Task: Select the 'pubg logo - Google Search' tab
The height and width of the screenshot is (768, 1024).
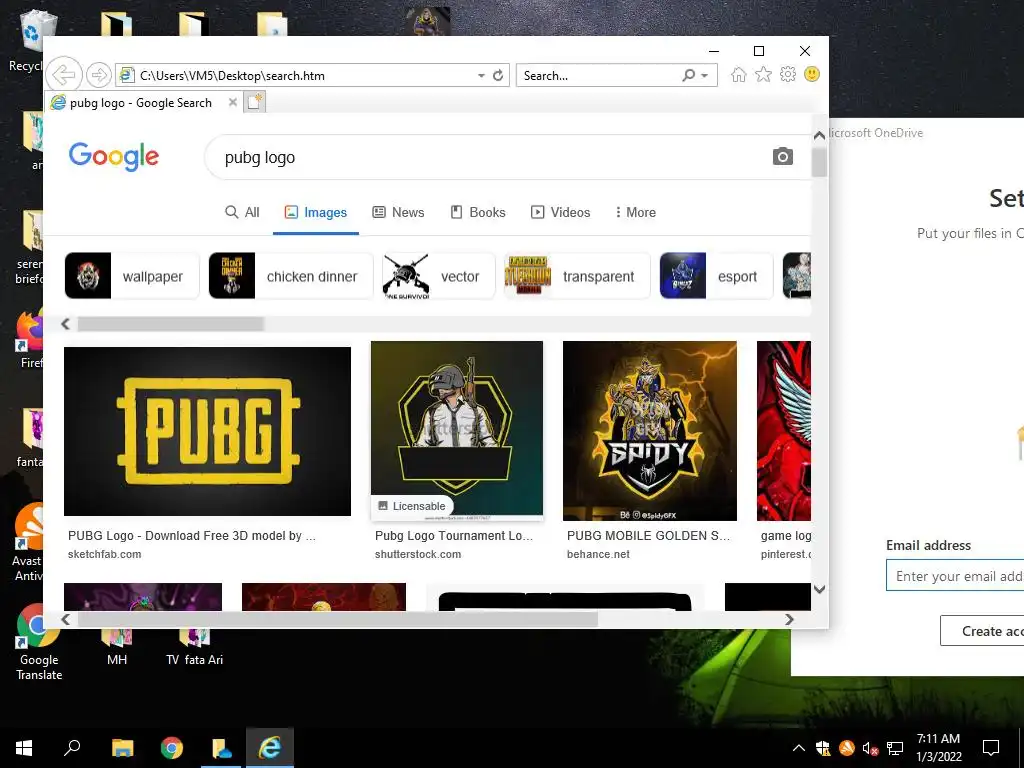Action: coord(140,103)
